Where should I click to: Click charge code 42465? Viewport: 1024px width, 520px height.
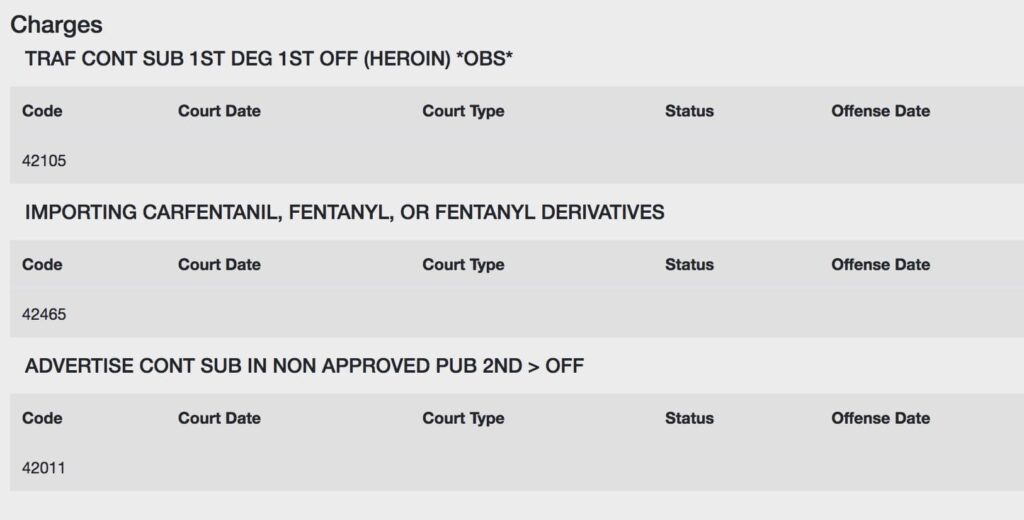(44, 314)
